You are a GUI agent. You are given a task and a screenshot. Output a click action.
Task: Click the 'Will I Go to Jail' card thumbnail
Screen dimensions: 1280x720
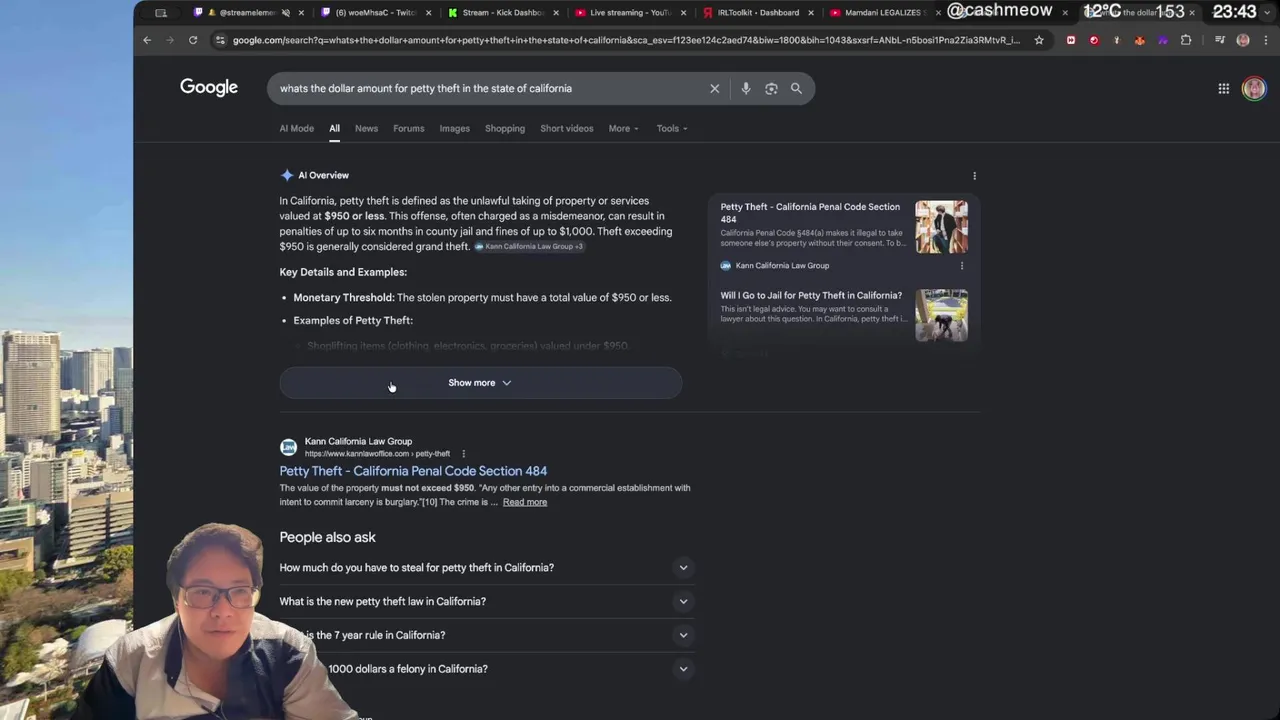click(941, 315)
